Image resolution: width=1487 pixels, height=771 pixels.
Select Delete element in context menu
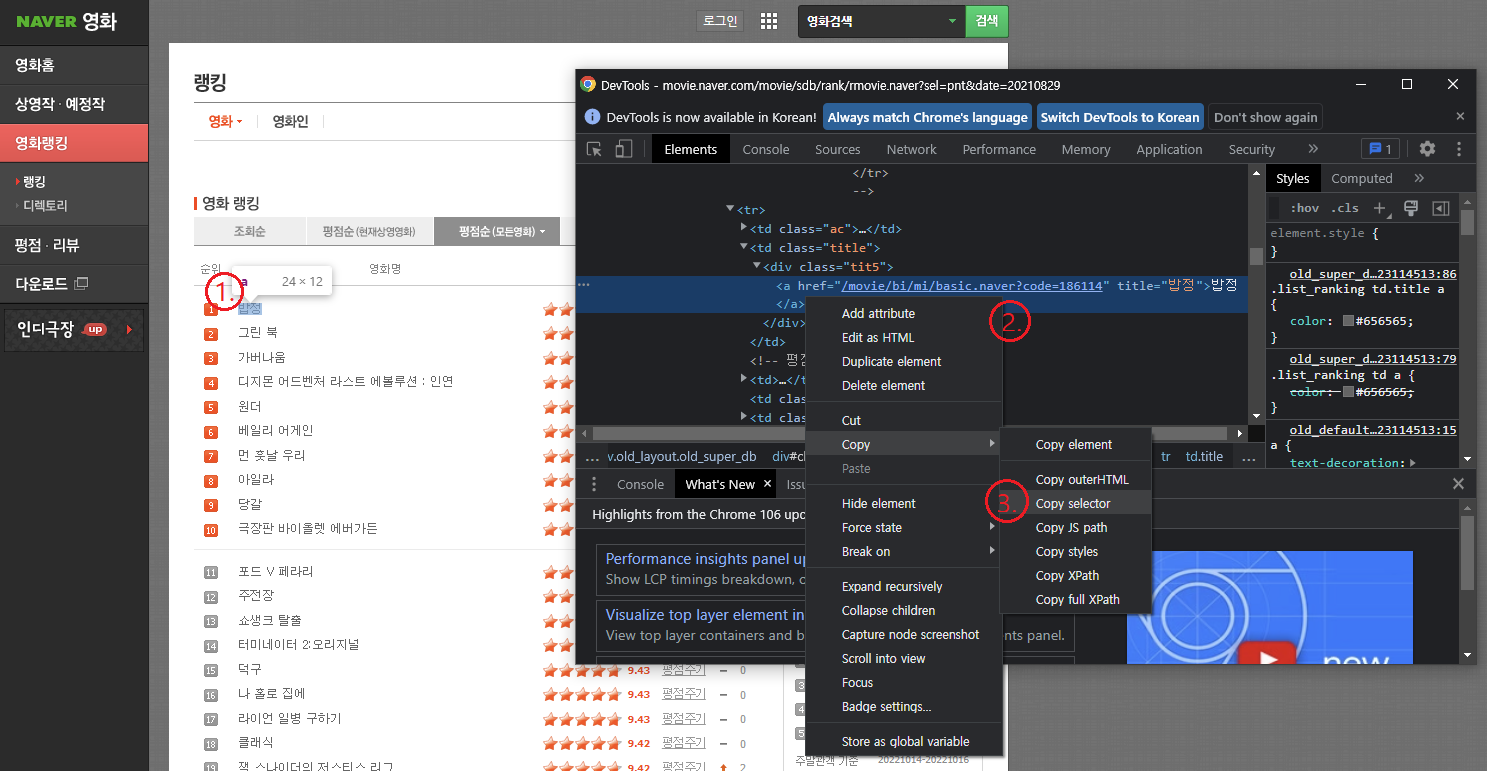click(x=905, y=386)
